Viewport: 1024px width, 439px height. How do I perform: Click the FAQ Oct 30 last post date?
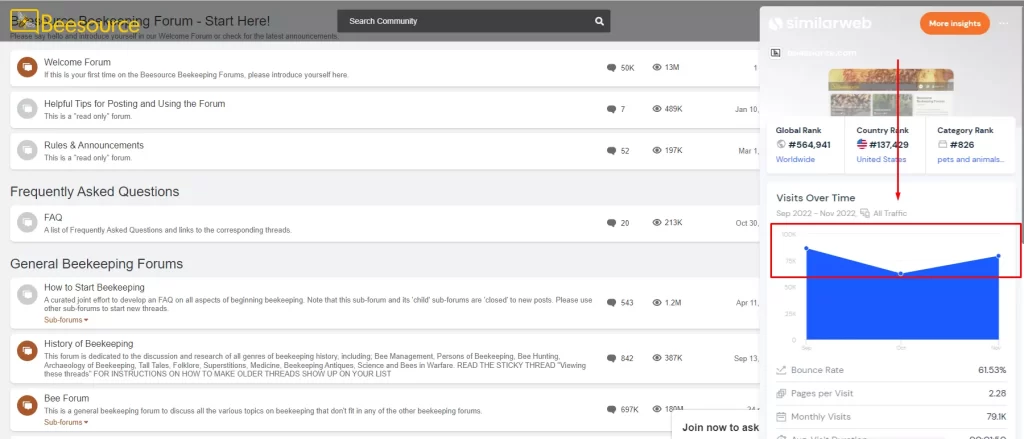click(x=746, y=223)
